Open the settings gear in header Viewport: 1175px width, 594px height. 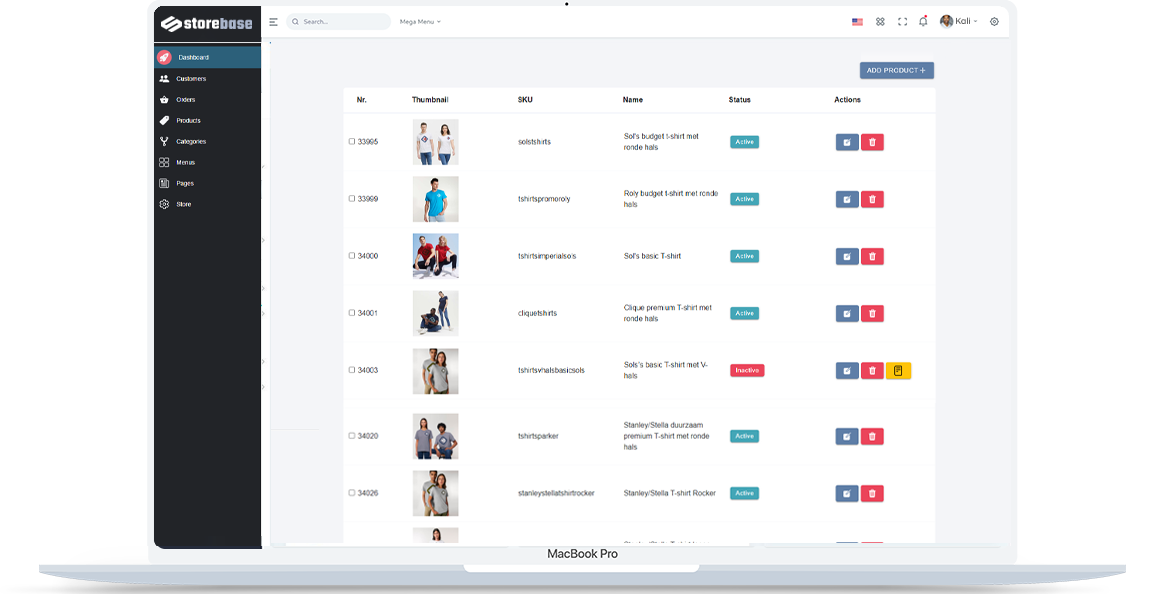click(x=994, y=22)
